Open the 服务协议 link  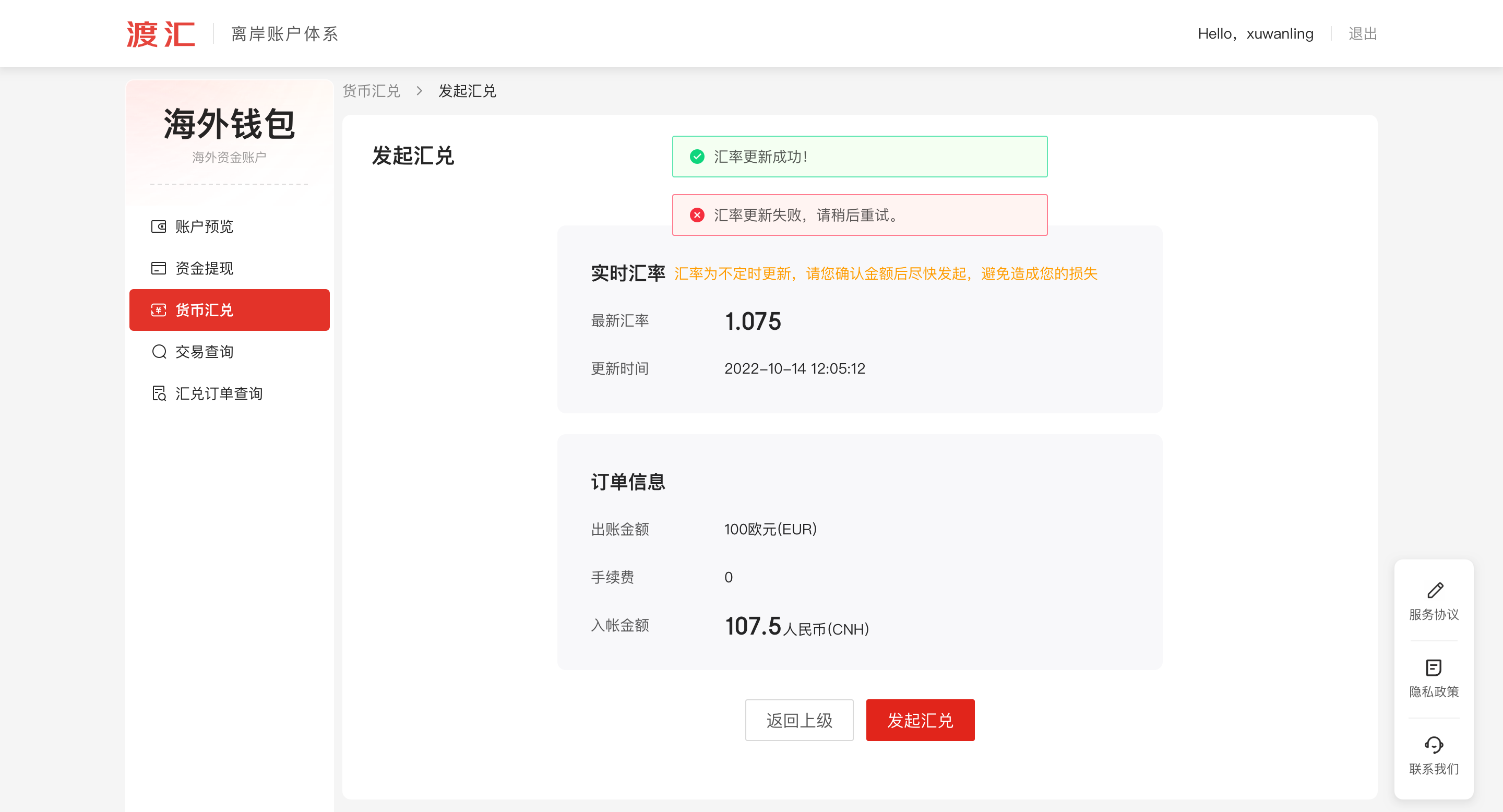(1434, 601)
